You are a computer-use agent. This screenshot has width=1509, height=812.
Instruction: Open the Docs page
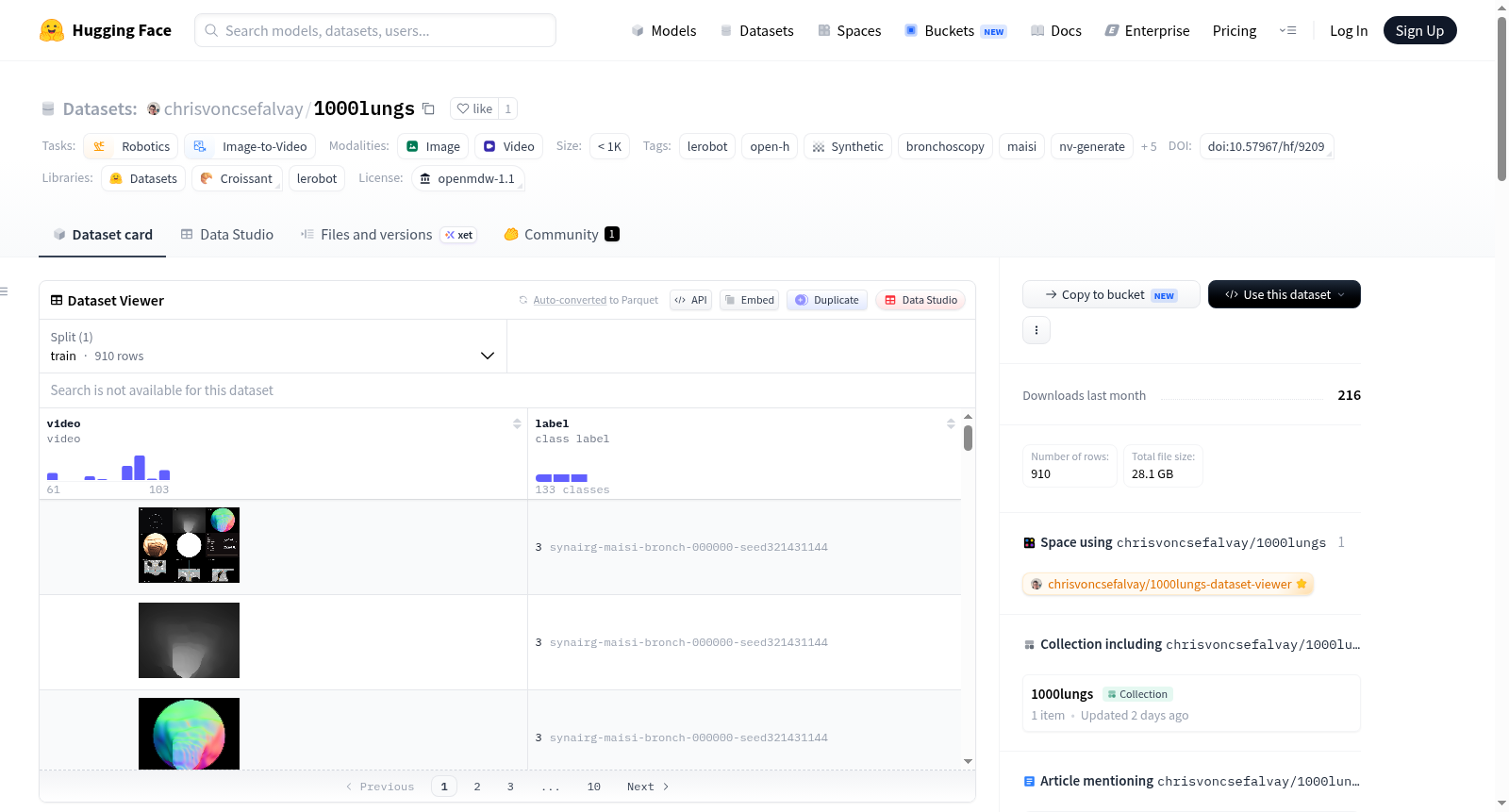click(1056, 30)
